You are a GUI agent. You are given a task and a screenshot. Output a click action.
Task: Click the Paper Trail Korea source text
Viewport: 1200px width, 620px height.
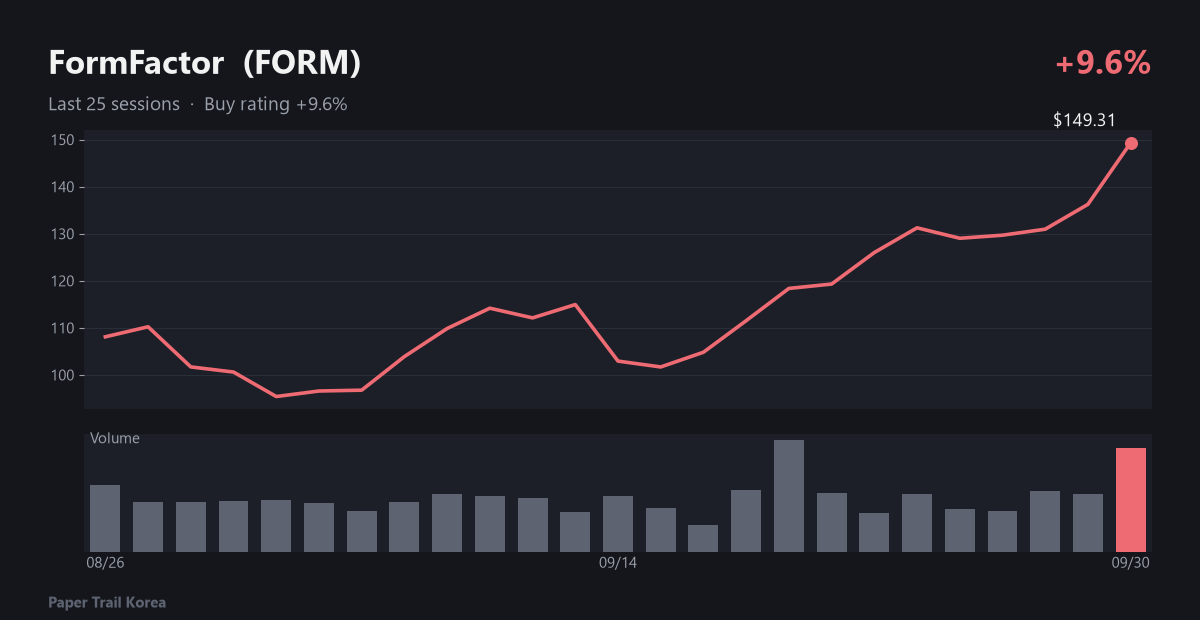pos(107,603)
